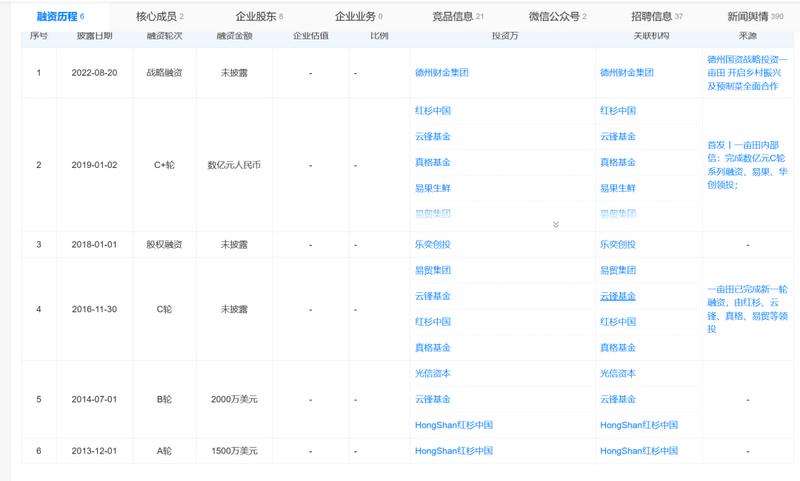Select 未披露 amount in the 2016-11-30 row
The image size is (800, 481).
point(234,309)
